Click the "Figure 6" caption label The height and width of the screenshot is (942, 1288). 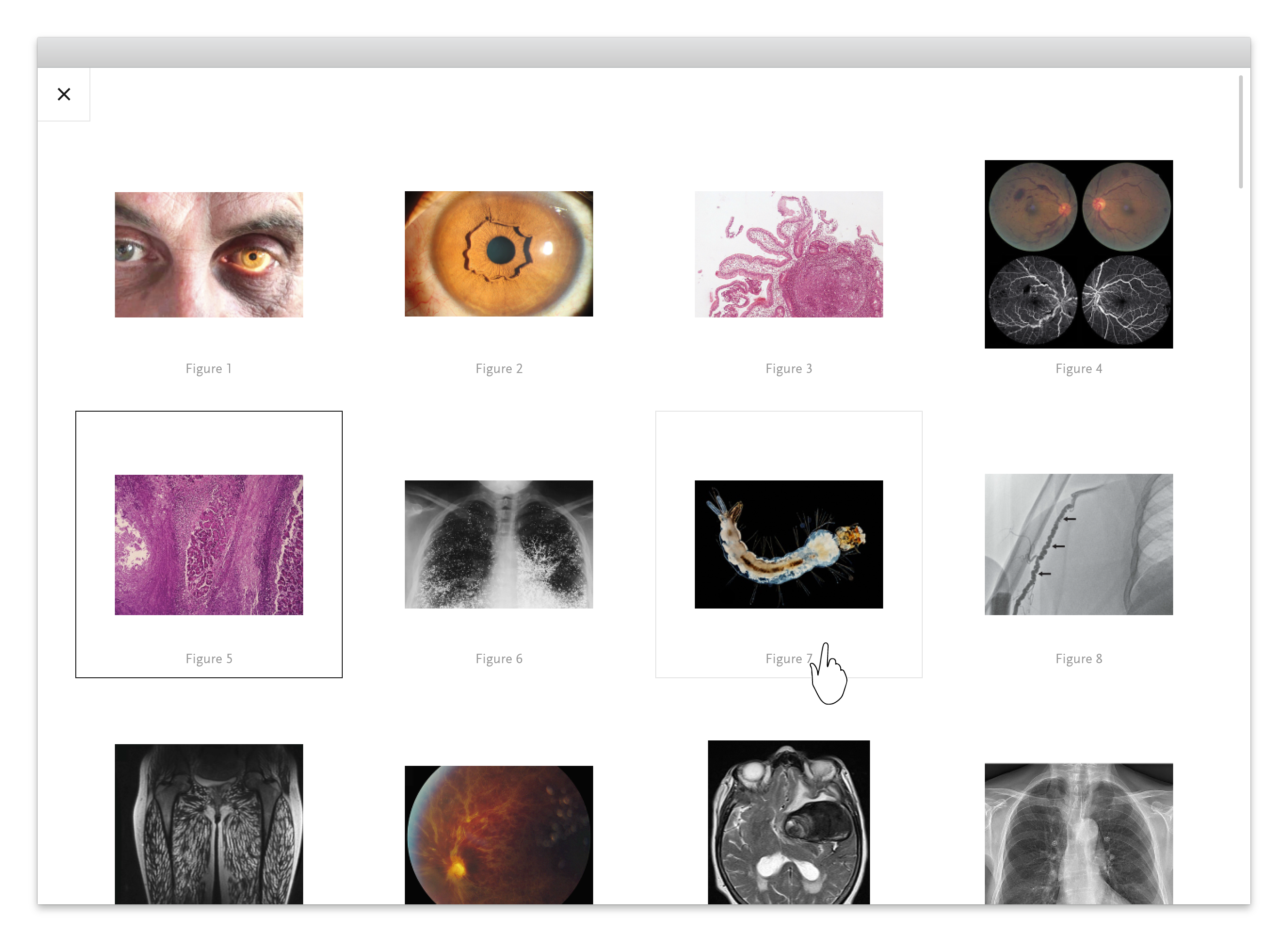pos(499,658)
